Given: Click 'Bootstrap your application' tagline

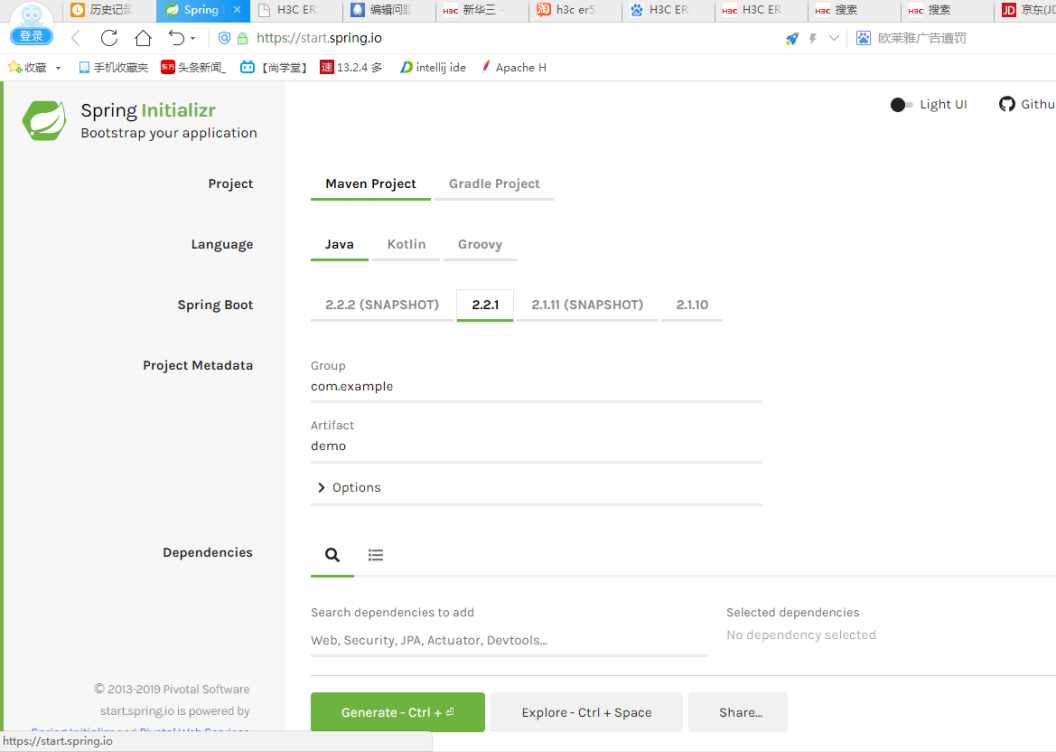Looking at the screenshot, I should [169, 133].
